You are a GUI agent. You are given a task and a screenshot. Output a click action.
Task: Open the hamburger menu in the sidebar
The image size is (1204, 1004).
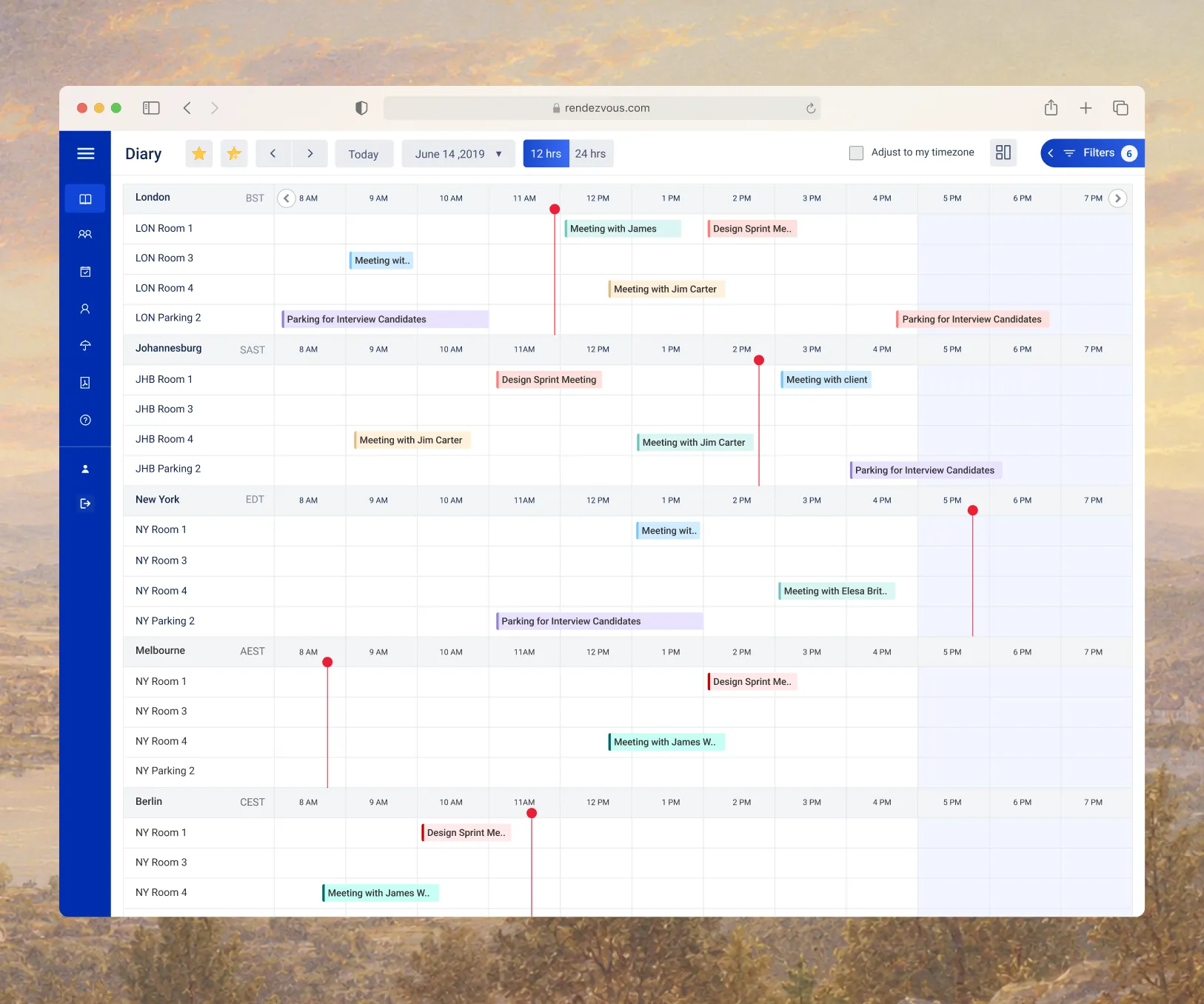point(86,153)
